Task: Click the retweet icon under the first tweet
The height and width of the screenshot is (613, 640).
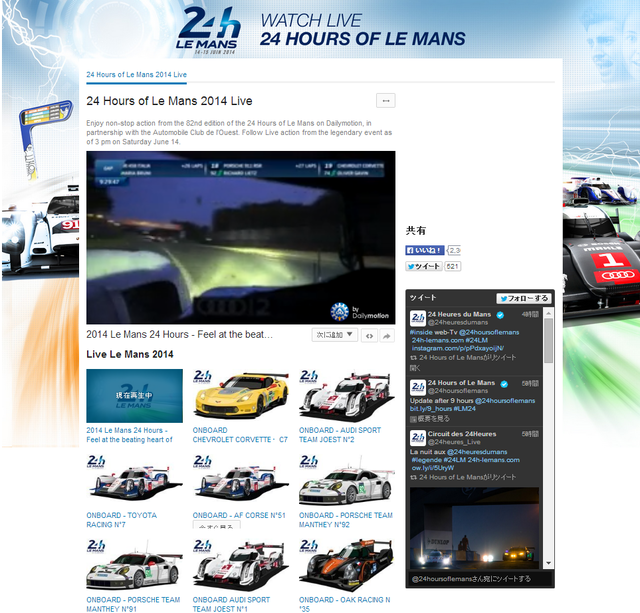Action: [413, 358]
